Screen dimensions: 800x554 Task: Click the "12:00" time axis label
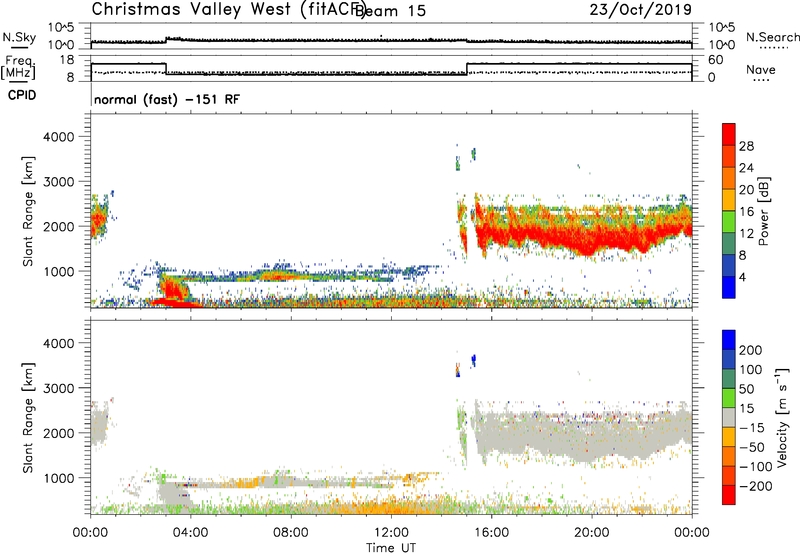[x=391, y=533]
